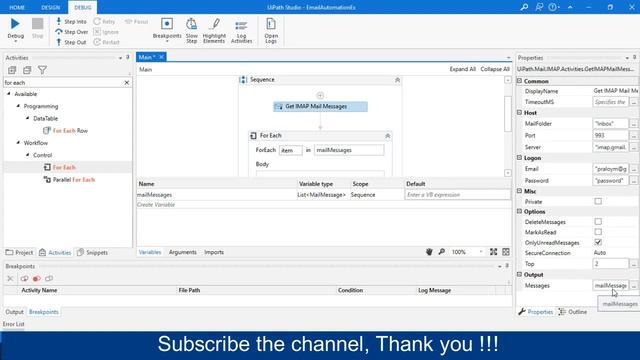The height and width of the screenshot is (360, 640).
Task: Click the fit to screen icon
Action: (493, 252)
